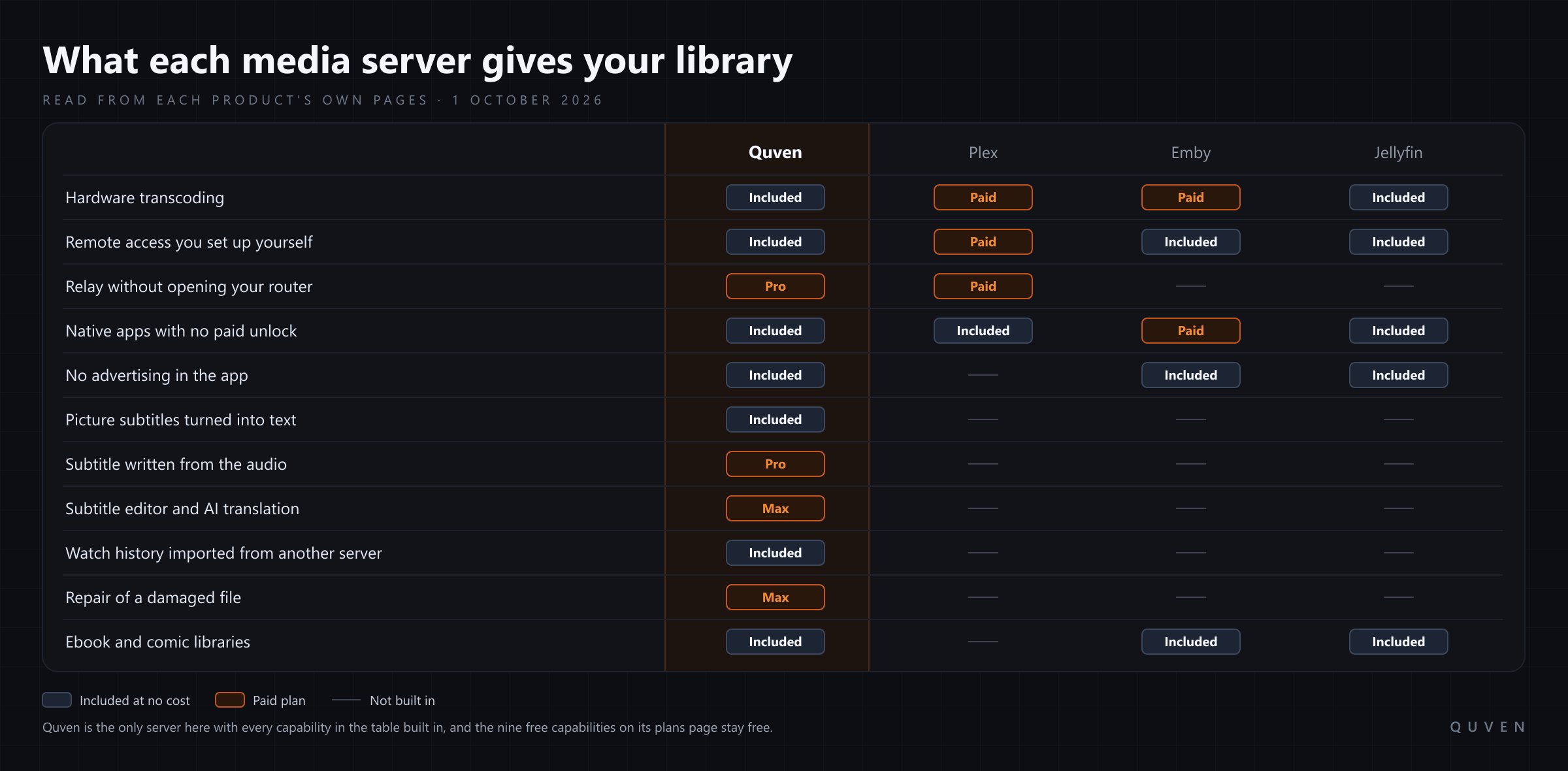
Task: Click Emby's Included badge for No advertising
Action: [x=1190, y=375]
